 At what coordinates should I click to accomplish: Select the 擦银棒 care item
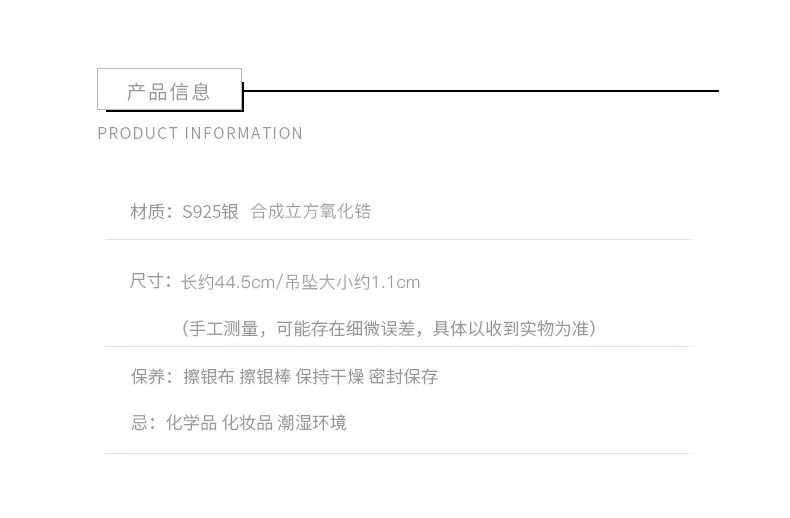[x=264, y=377]
